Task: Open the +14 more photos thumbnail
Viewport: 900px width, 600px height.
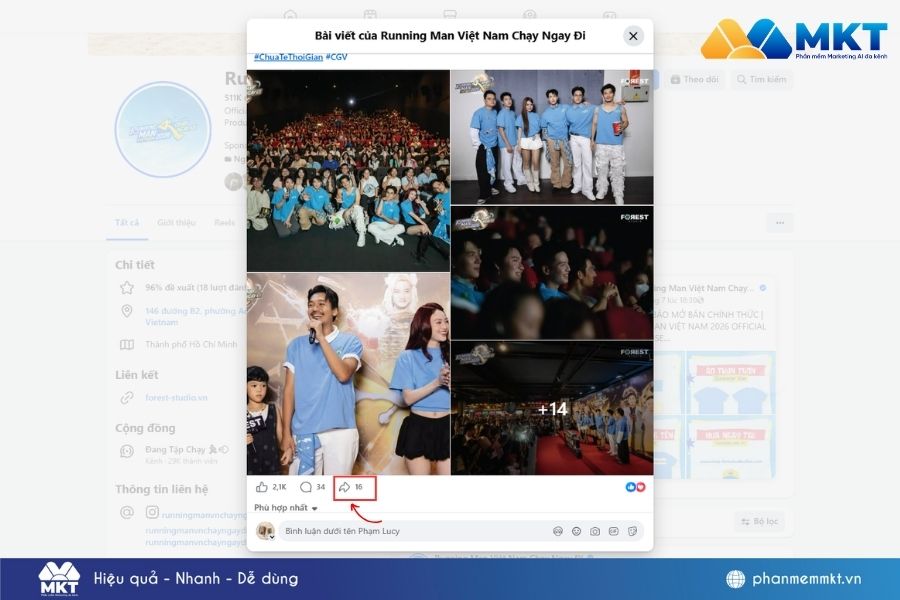Action: [x=552, y=408]
